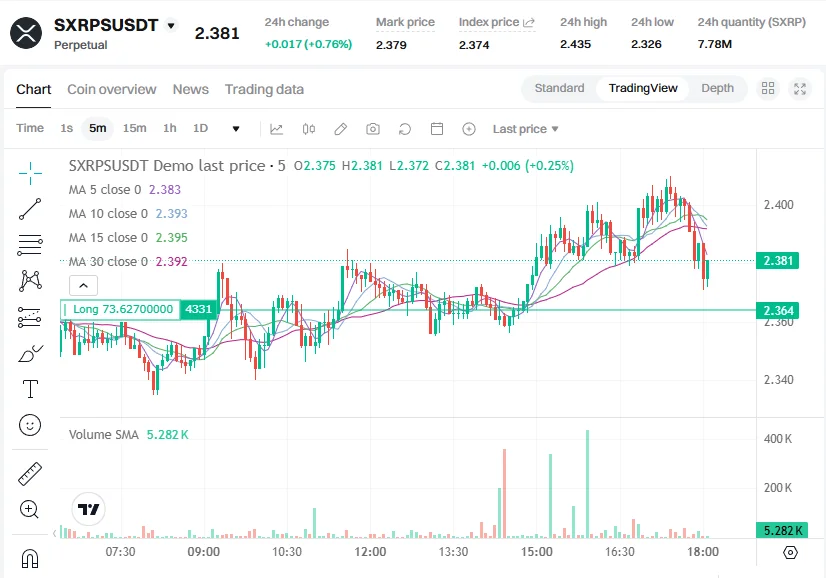Open the indicators chart icon

coord(277,129)
